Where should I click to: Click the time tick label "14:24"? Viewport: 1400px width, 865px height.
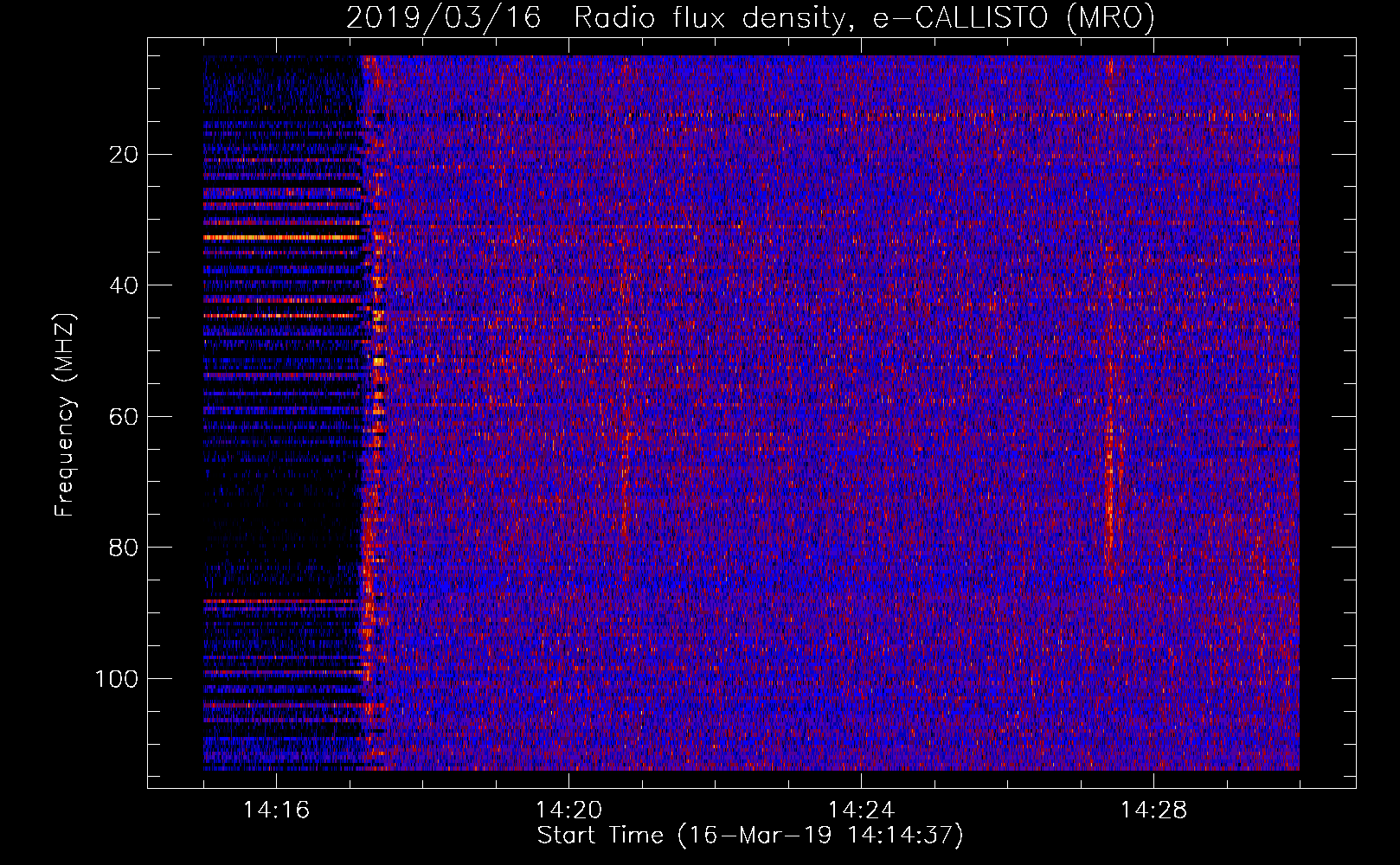click(x=861, y=810)
